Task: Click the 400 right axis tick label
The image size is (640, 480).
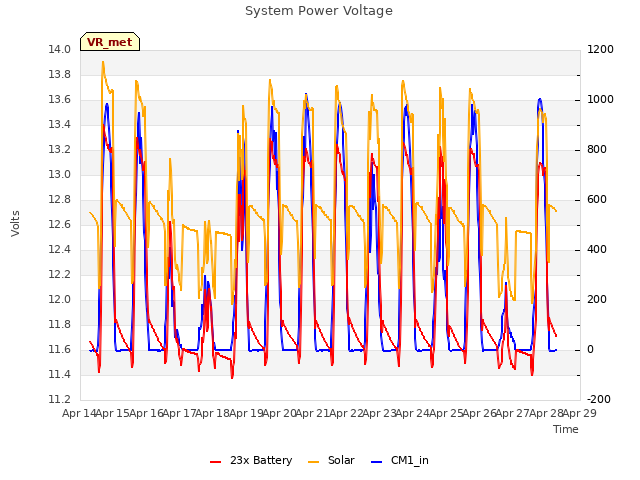Action: point(597,249)
